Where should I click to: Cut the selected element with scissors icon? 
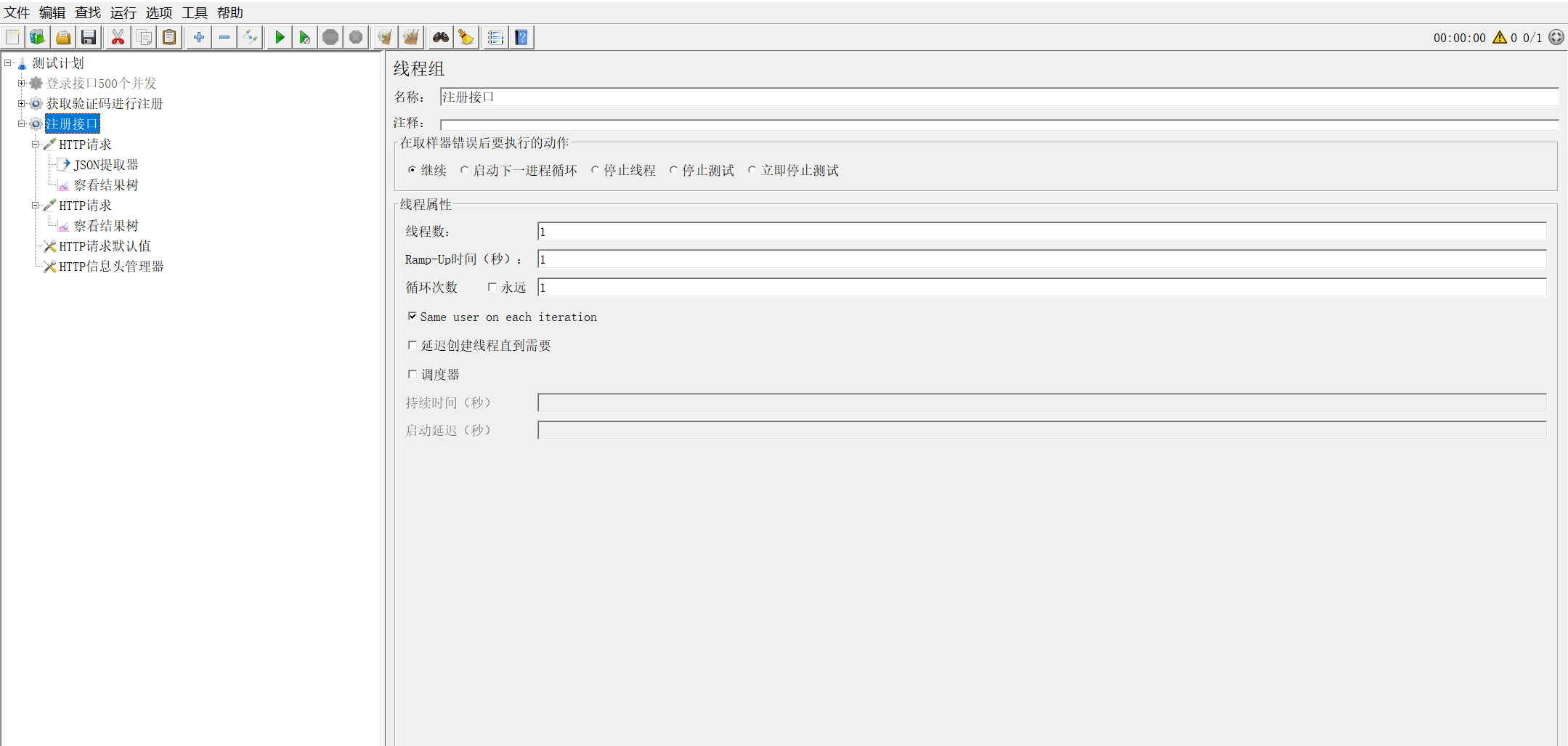coord(118,37)
